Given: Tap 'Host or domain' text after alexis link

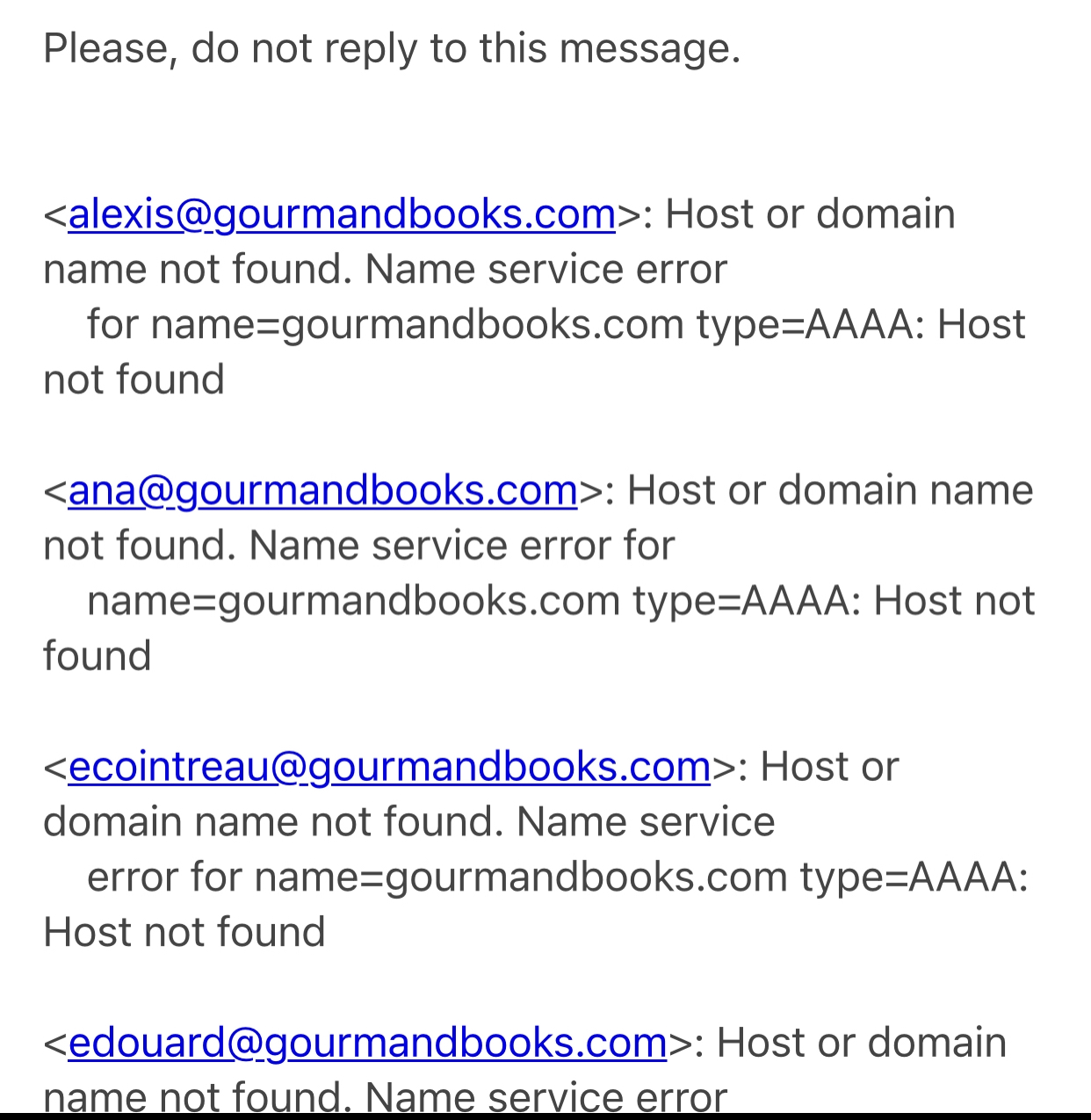Looking at the screenshot, I should coord(810,214).
